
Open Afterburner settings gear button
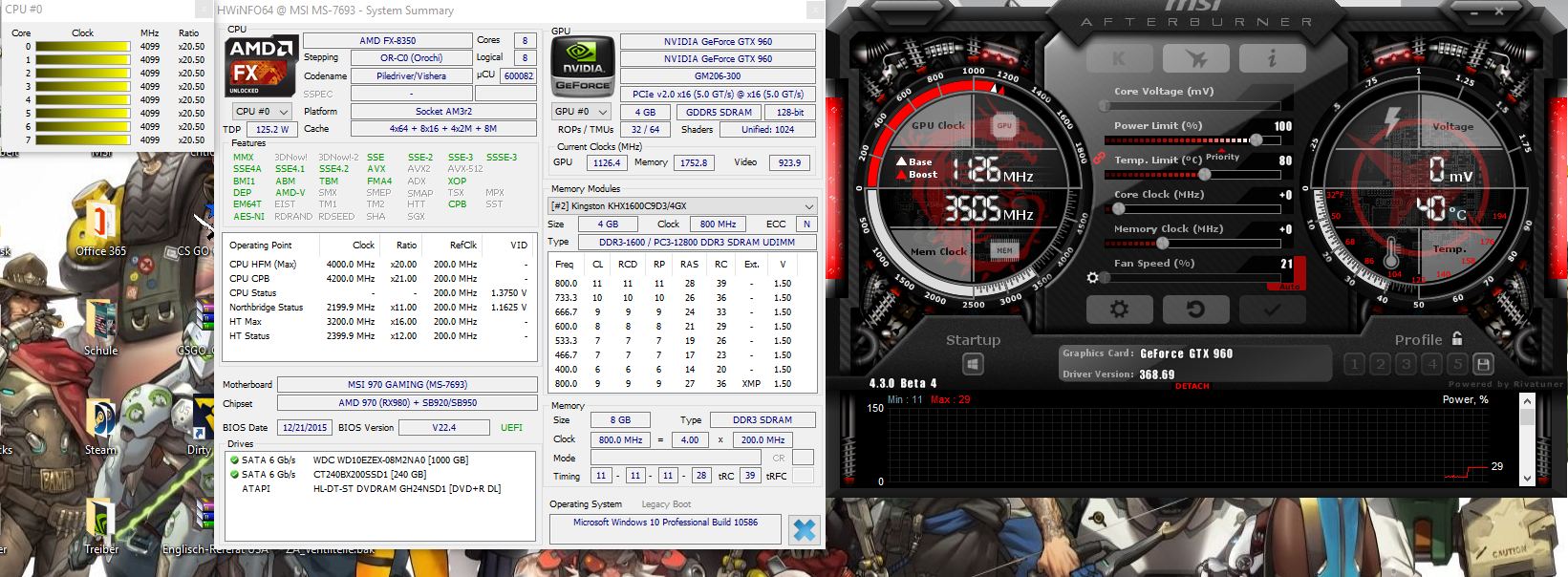click(1119, 309)
